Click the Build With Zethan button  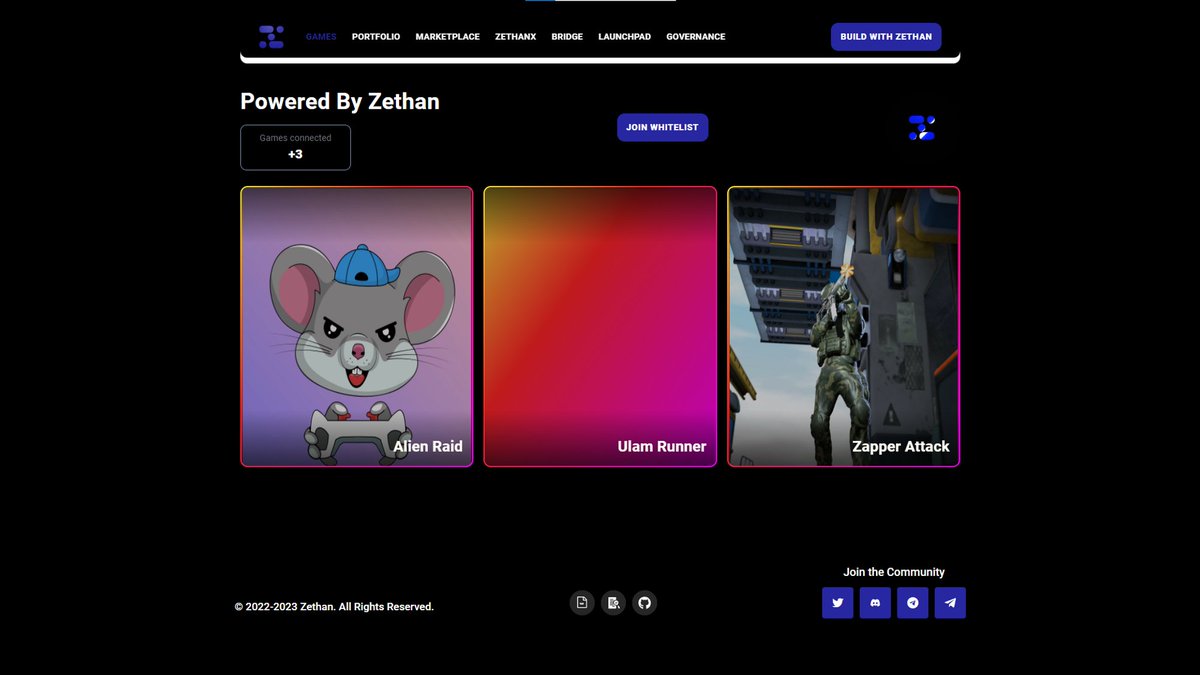click(x=886, y=37)
